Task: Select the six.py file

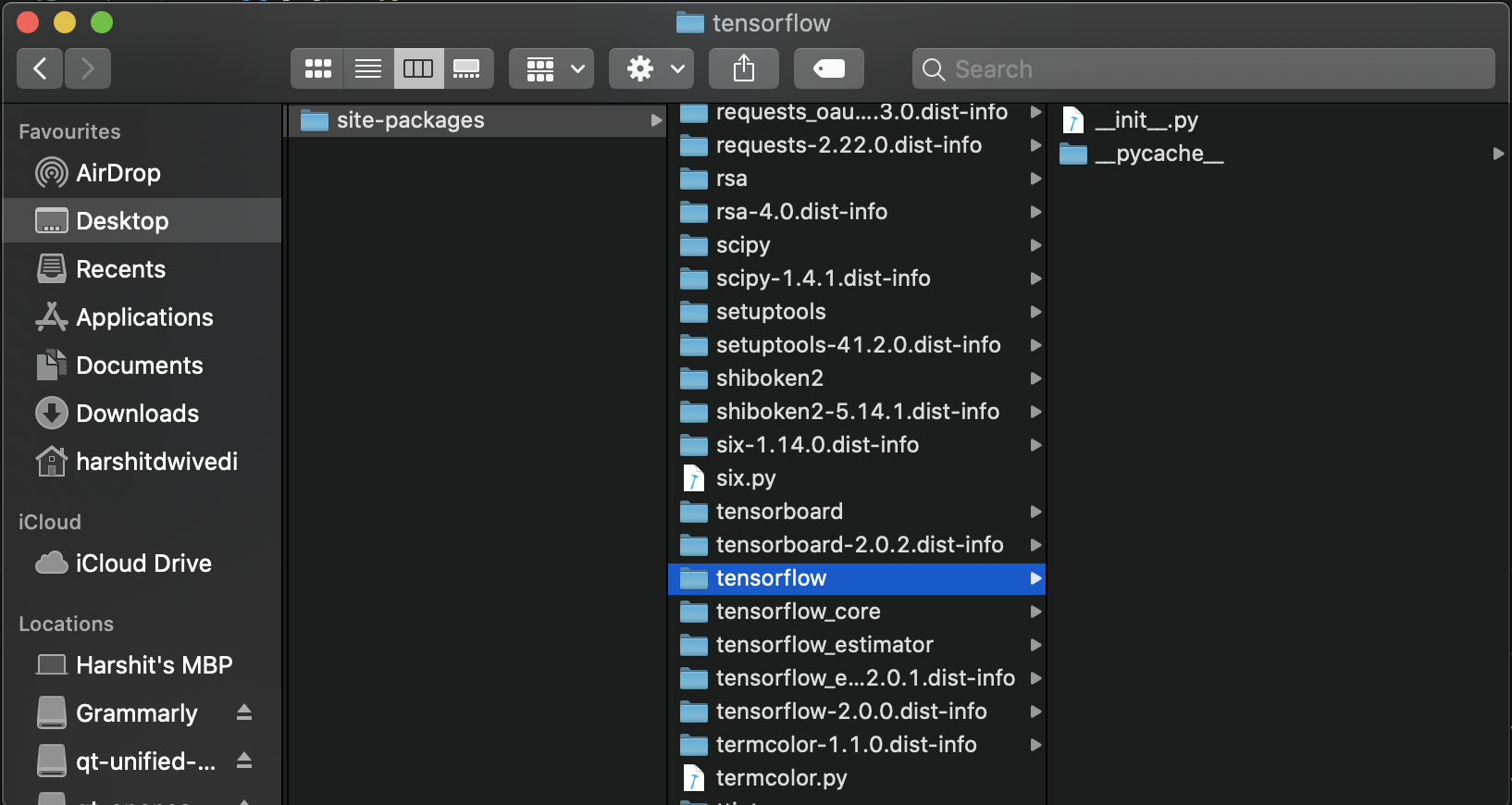Action: [x=857, y=478]
